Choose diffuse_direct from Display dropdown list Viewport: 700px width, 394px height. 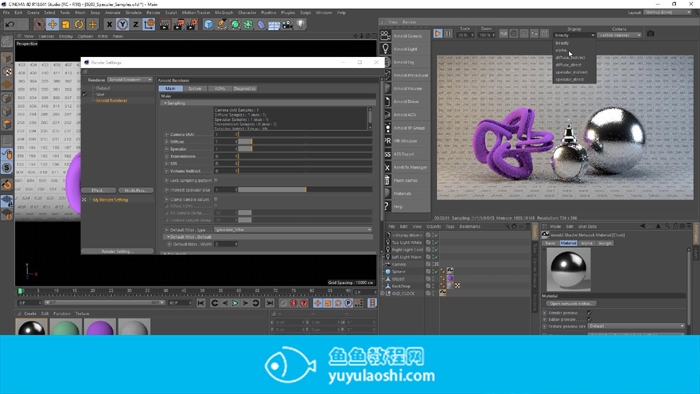[x=569, y=65]
